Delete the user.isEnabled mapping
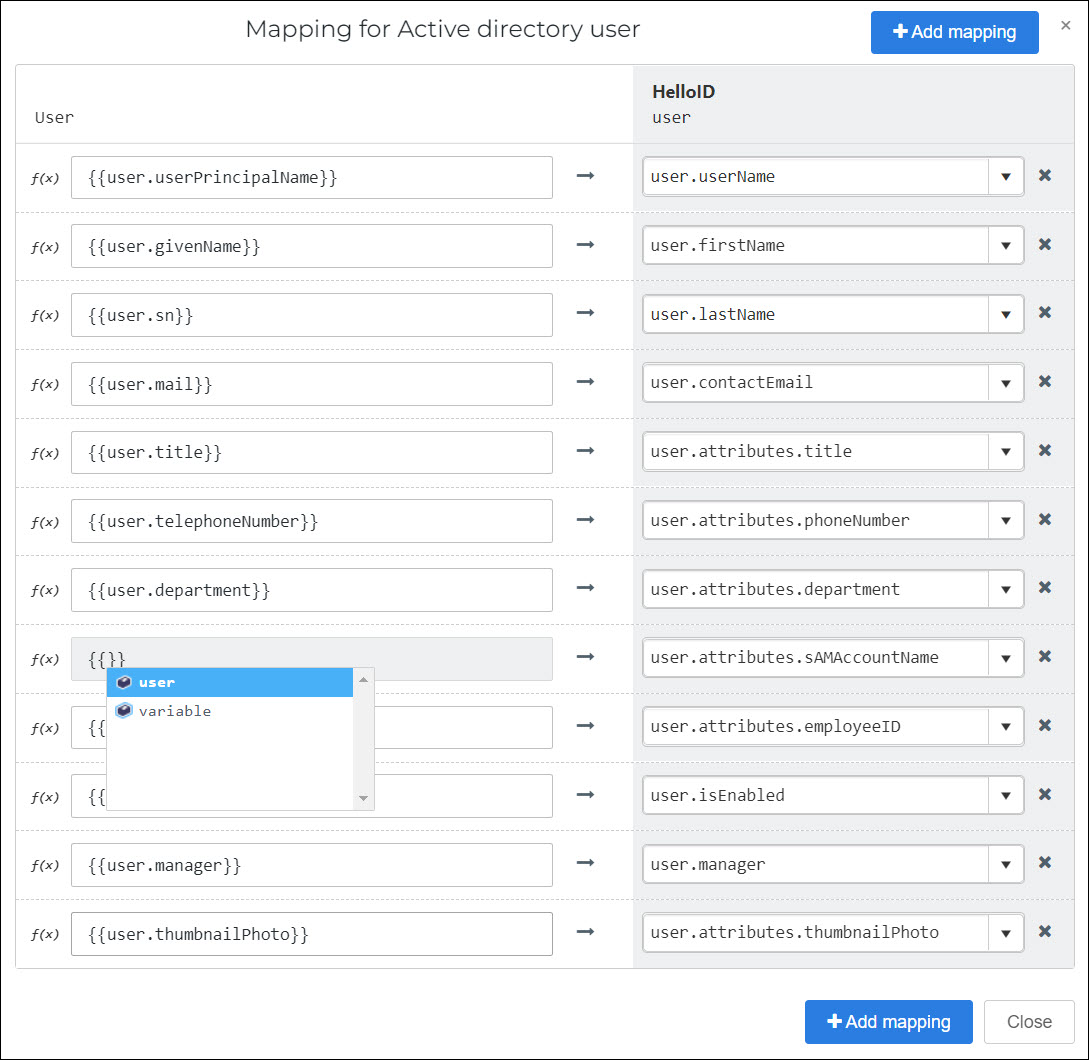Screen dimensions: 1089x1060 tap(1045, 794)
